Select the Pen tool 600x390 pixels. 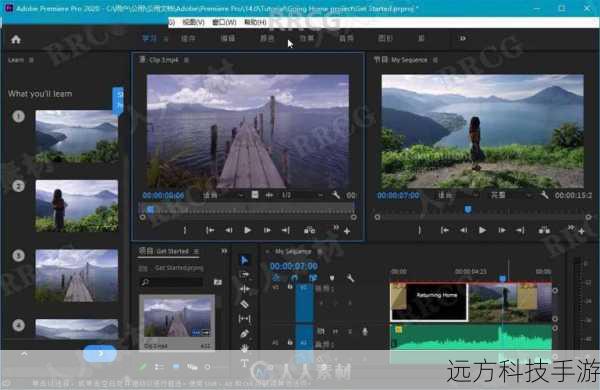click(x=245, y=333)
